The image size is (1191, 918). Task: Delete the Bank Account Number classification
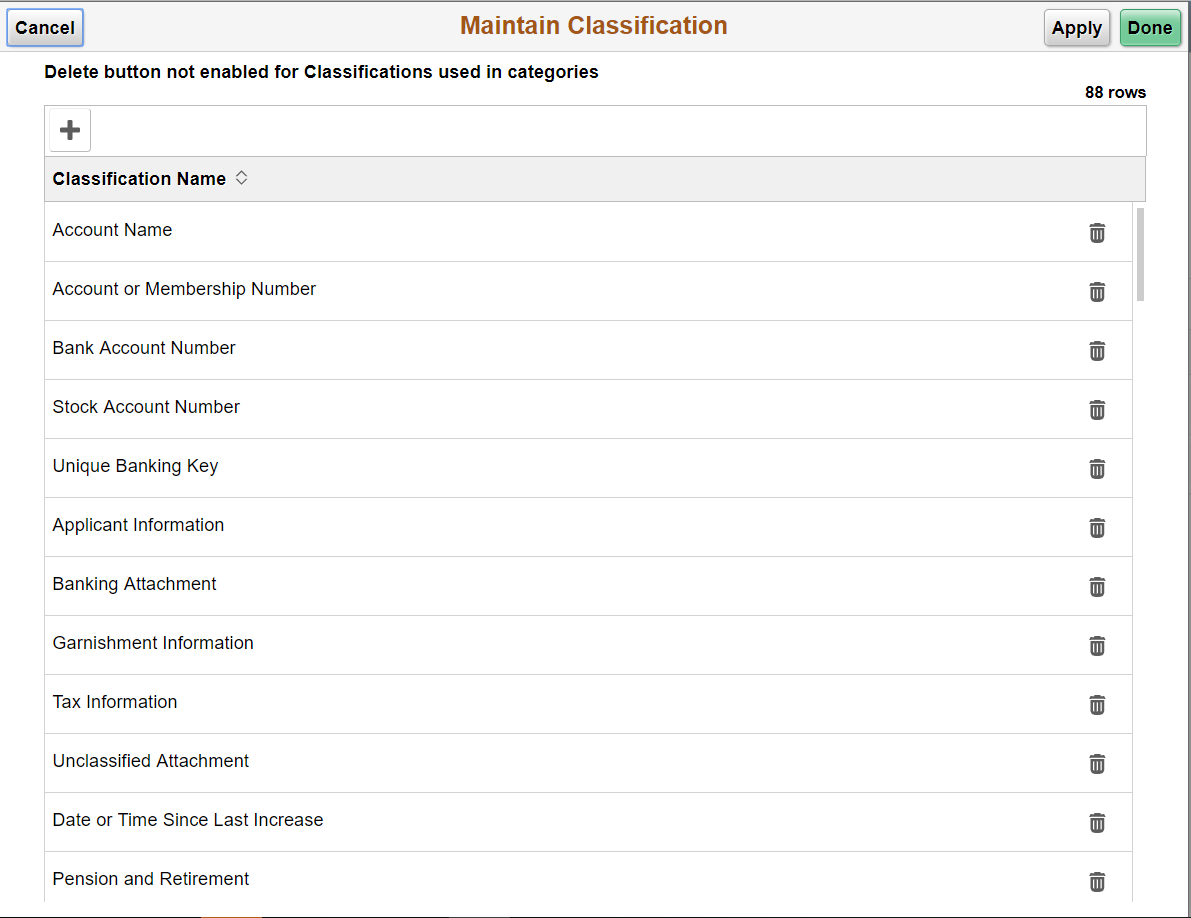tap(1097, 350)
